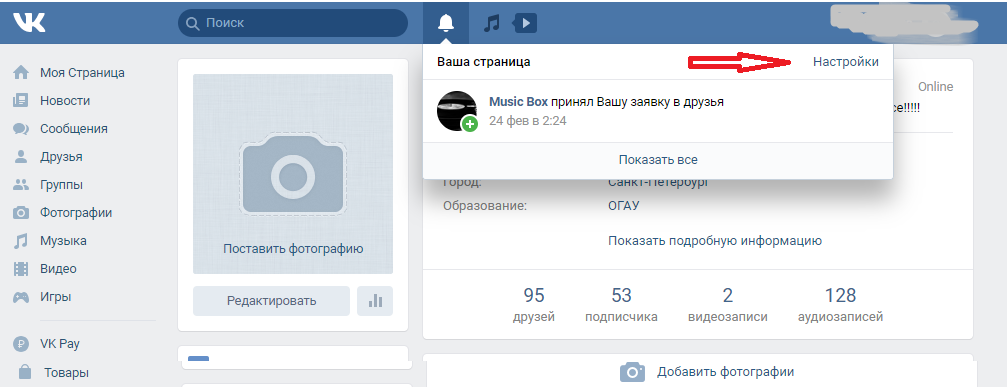The height and width of the screenshot is (387, 1007).
Task: Click Настройки in notifications popup
Action: pos(846,62)
